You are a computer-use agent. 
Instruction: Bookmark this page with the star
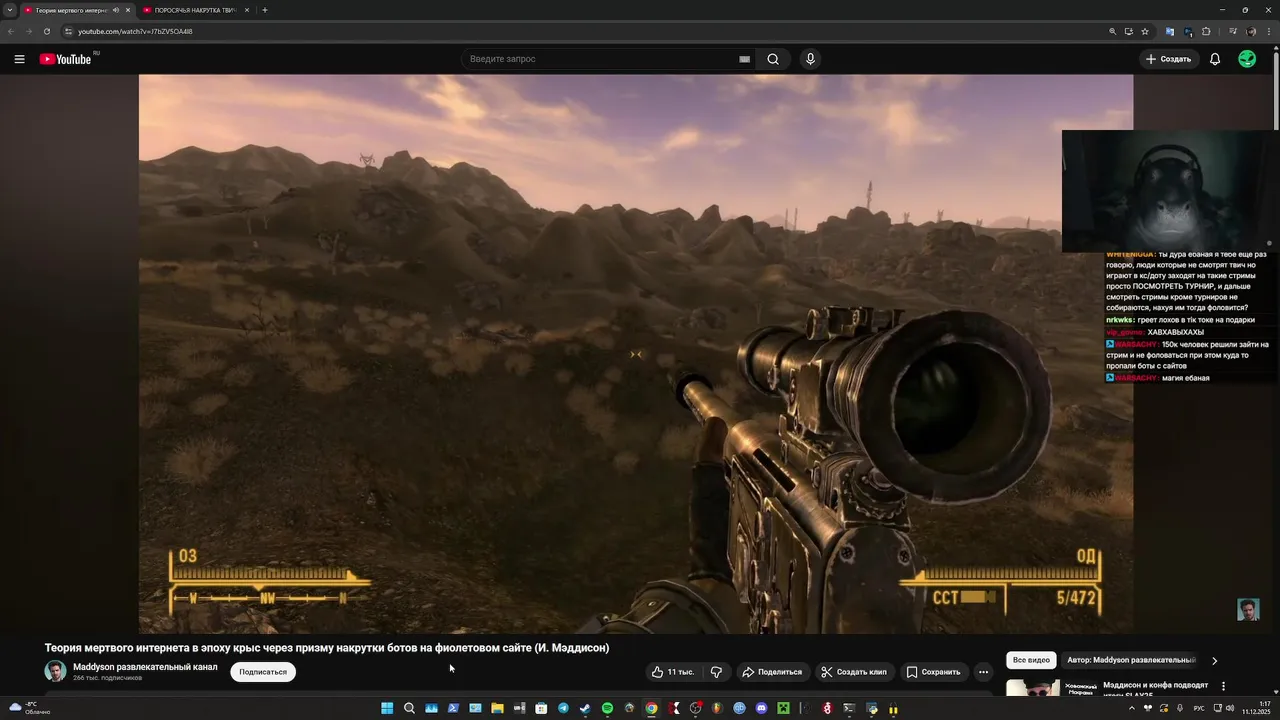click(1145, 31)
